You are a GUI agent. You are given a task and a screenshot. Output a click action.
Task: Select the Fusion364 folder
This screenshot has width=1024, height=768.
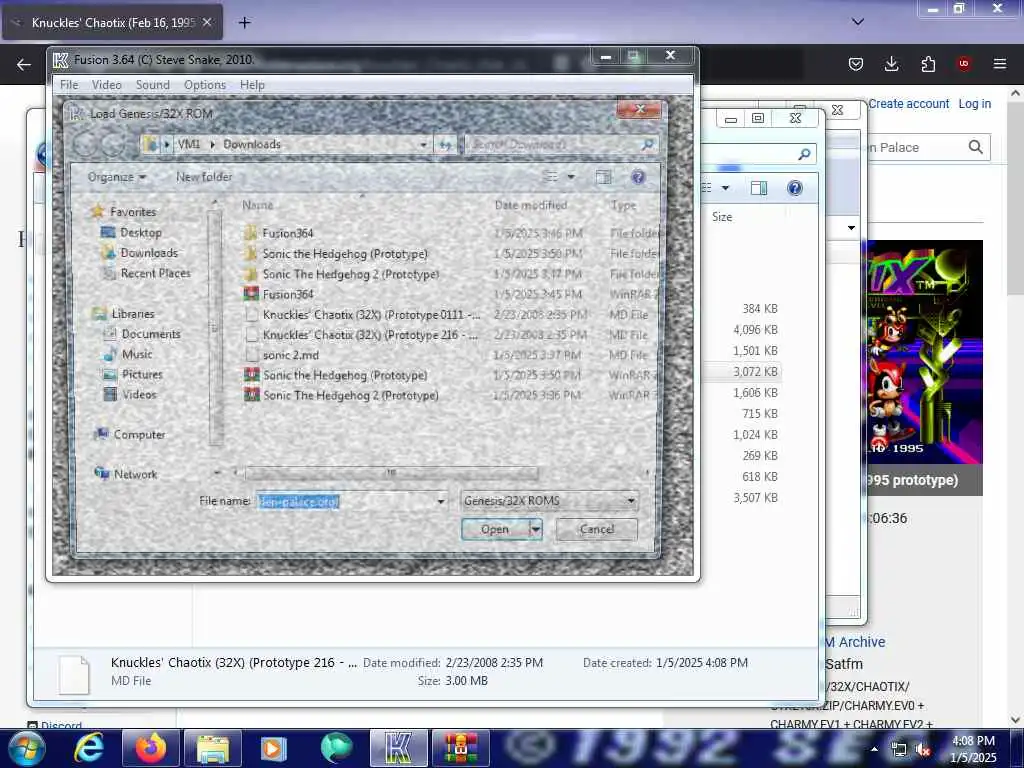click(x=279, y=233)
